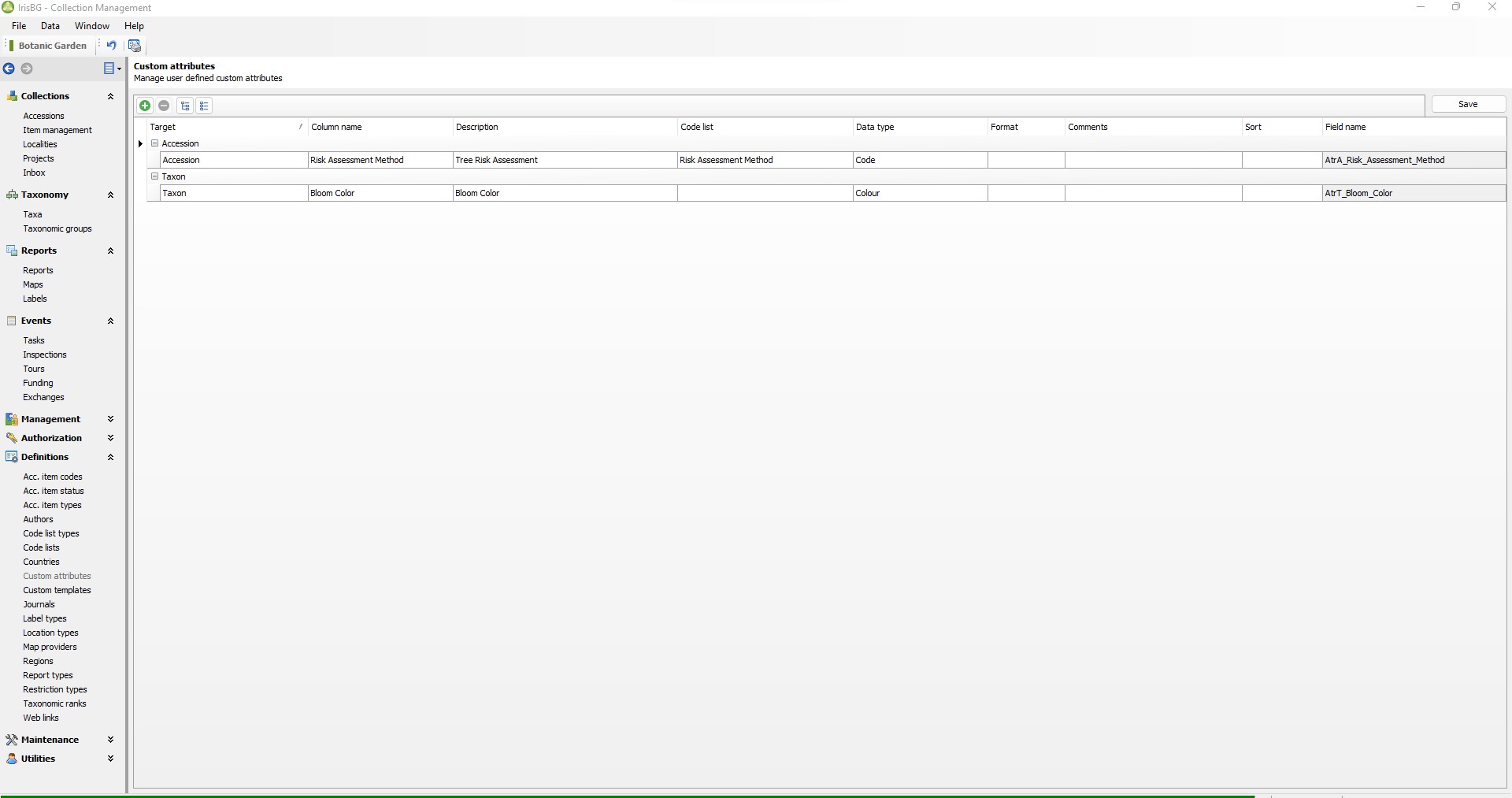Image resolution: width=1512 pixels, height=798 pixels.
Task: Click the AtrT_Bloom_Color field name cell
Action: 1414,193
